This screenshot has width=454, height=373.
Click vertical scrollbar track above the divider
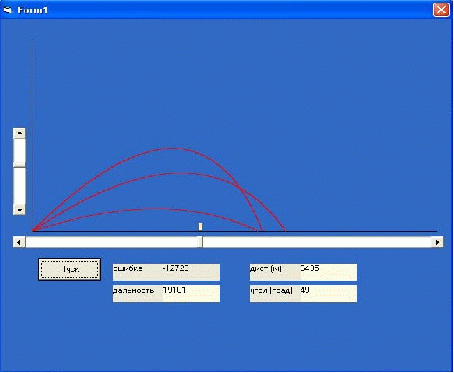[x=19, y=151]
